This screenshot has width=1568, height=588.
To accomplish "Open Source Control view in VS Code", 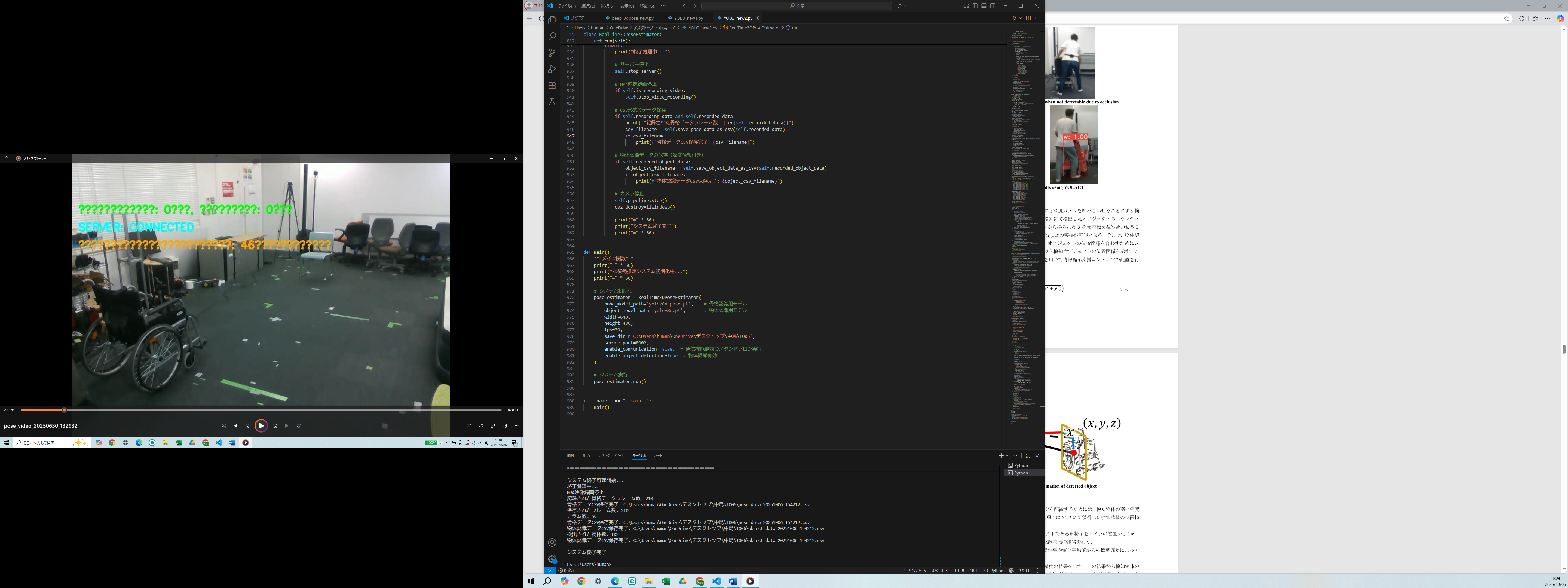I will tap(552, 53).
